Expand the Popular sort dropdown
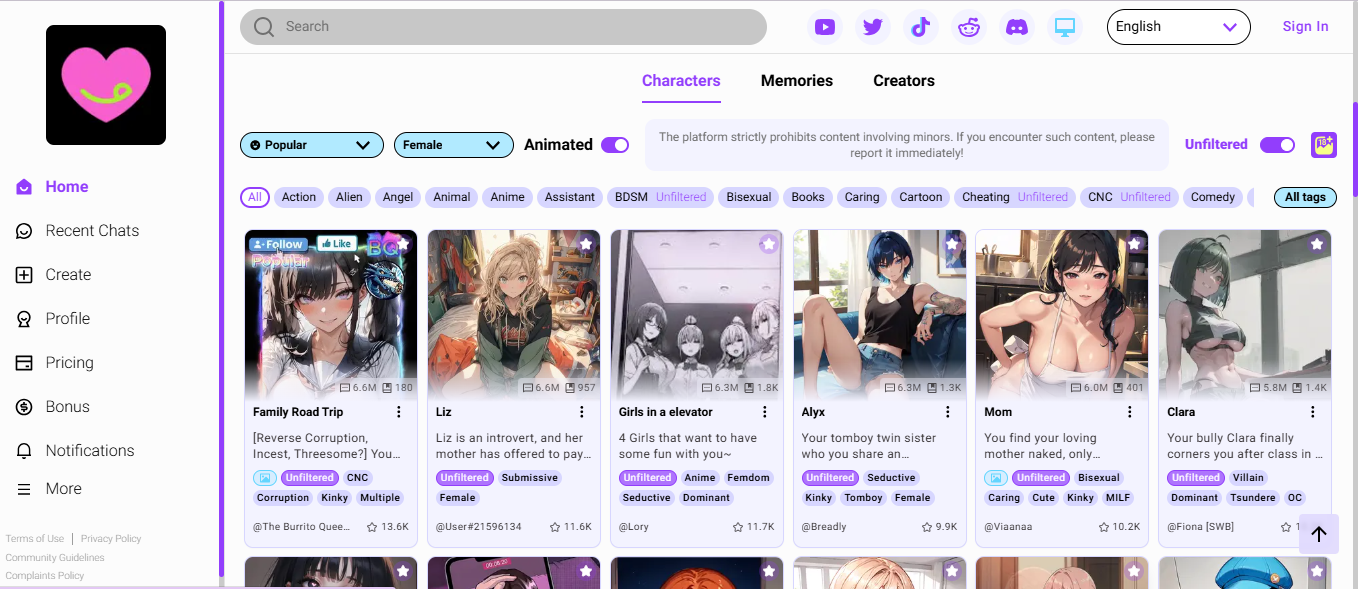This screenshot has height=589, width=1358. [311, 145]
